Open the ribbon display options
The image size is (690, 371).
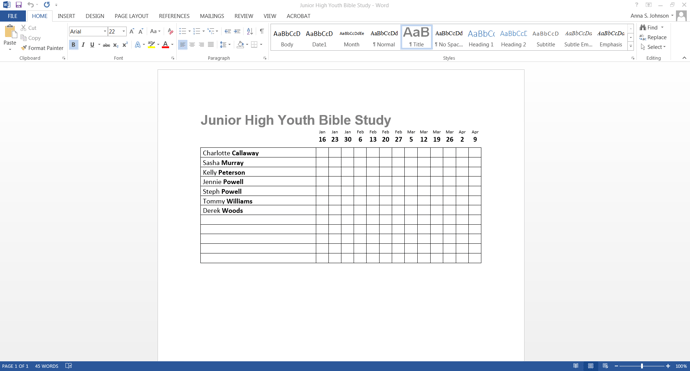(649, 5)
